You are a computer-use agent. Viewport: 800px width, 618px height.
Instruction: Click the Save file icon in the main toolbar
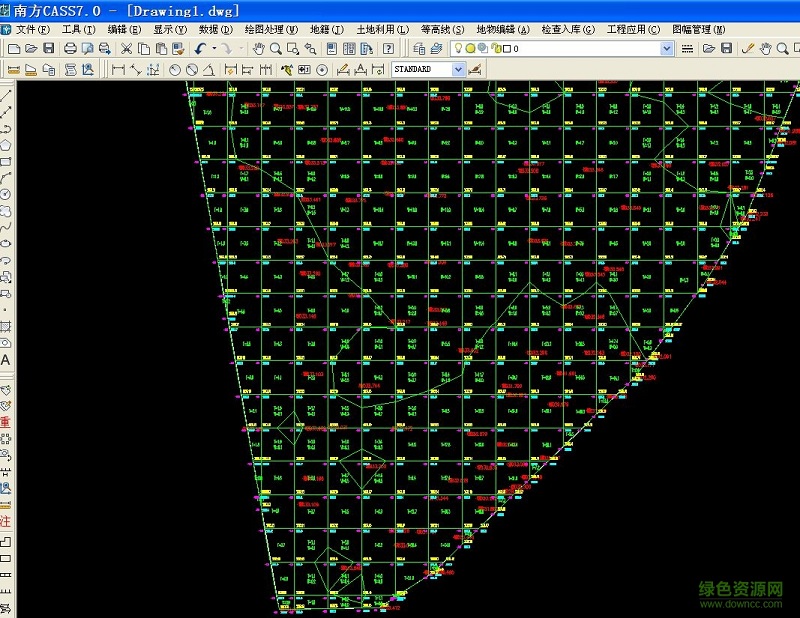[49, 48]
